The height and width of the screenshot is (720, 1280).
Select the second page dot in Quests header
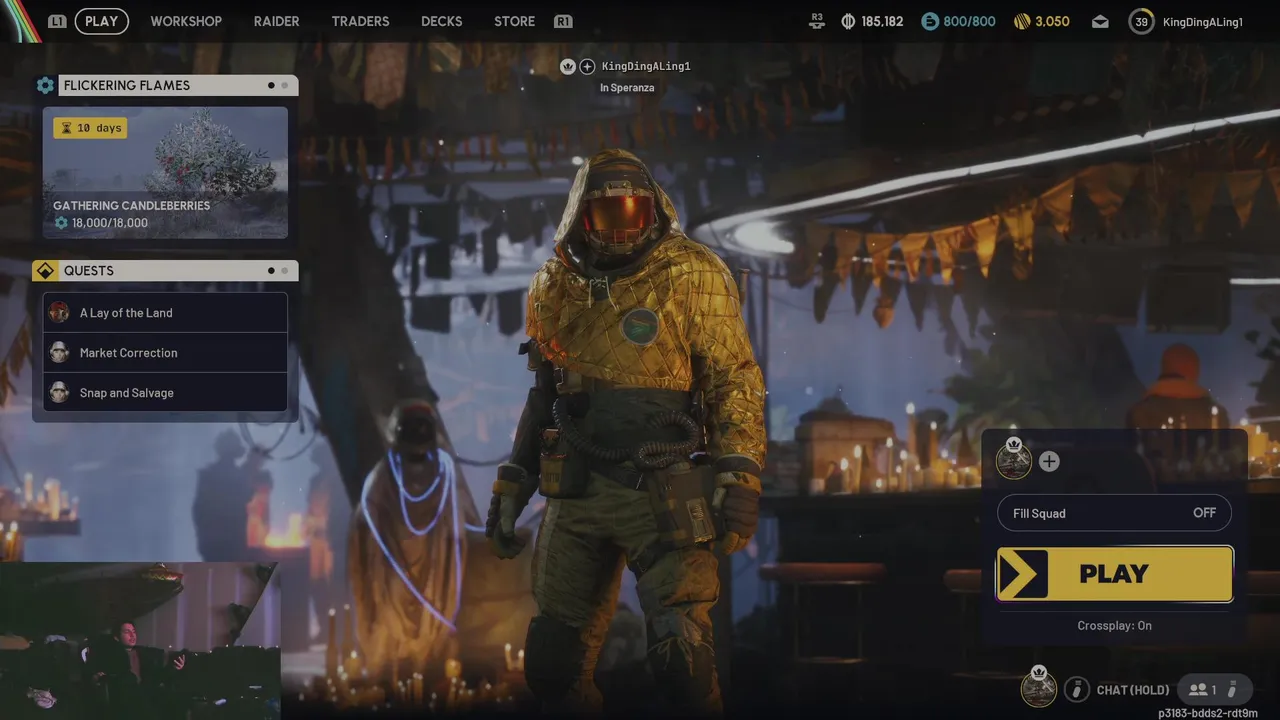point(284,271)
